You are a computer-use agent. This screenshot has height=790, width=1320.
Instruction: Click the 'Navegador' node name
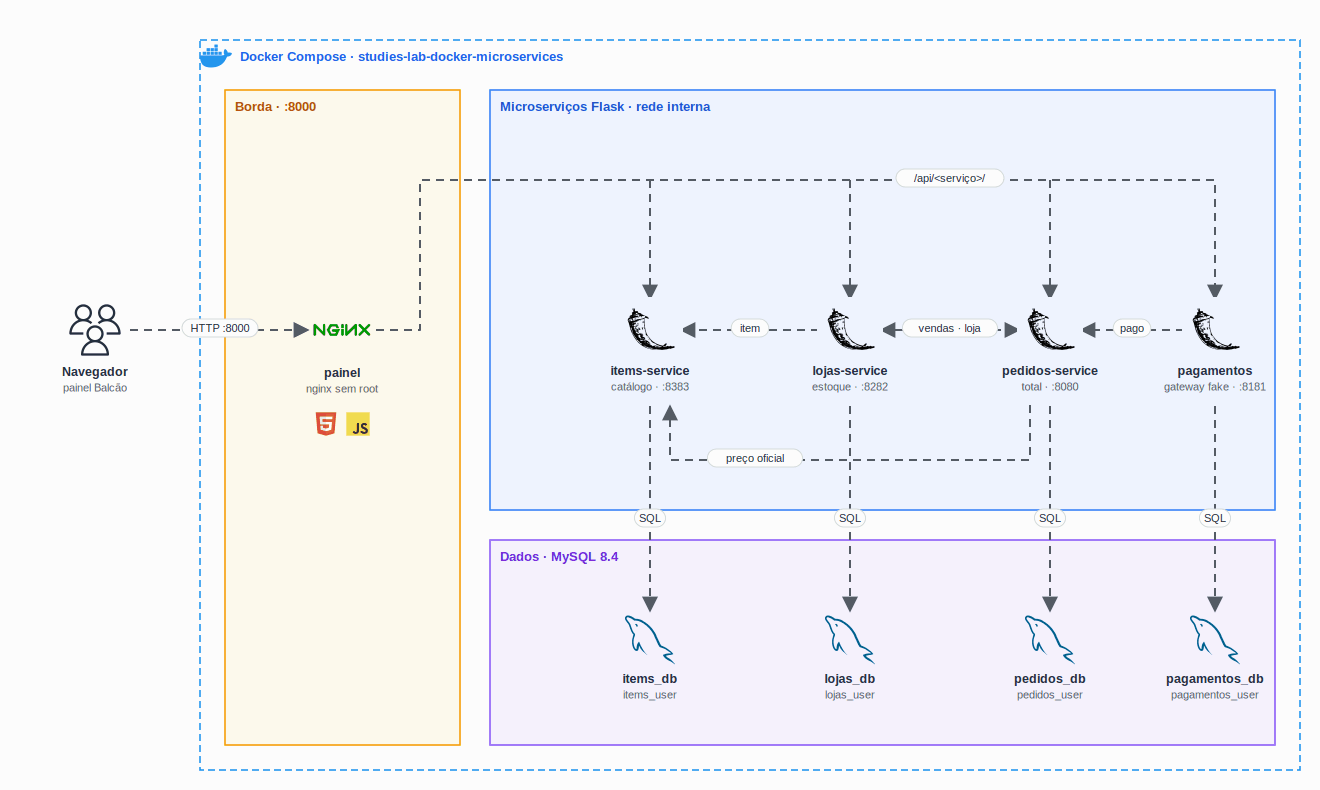pyautogui.click(x=95, y=371)
